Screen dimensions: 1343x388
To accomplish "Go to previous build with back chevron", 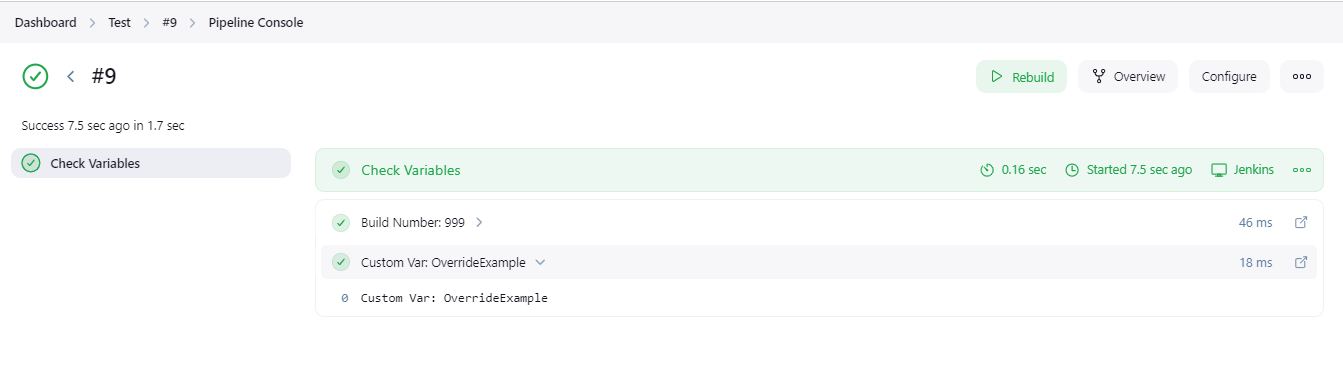I will (70, 76).
